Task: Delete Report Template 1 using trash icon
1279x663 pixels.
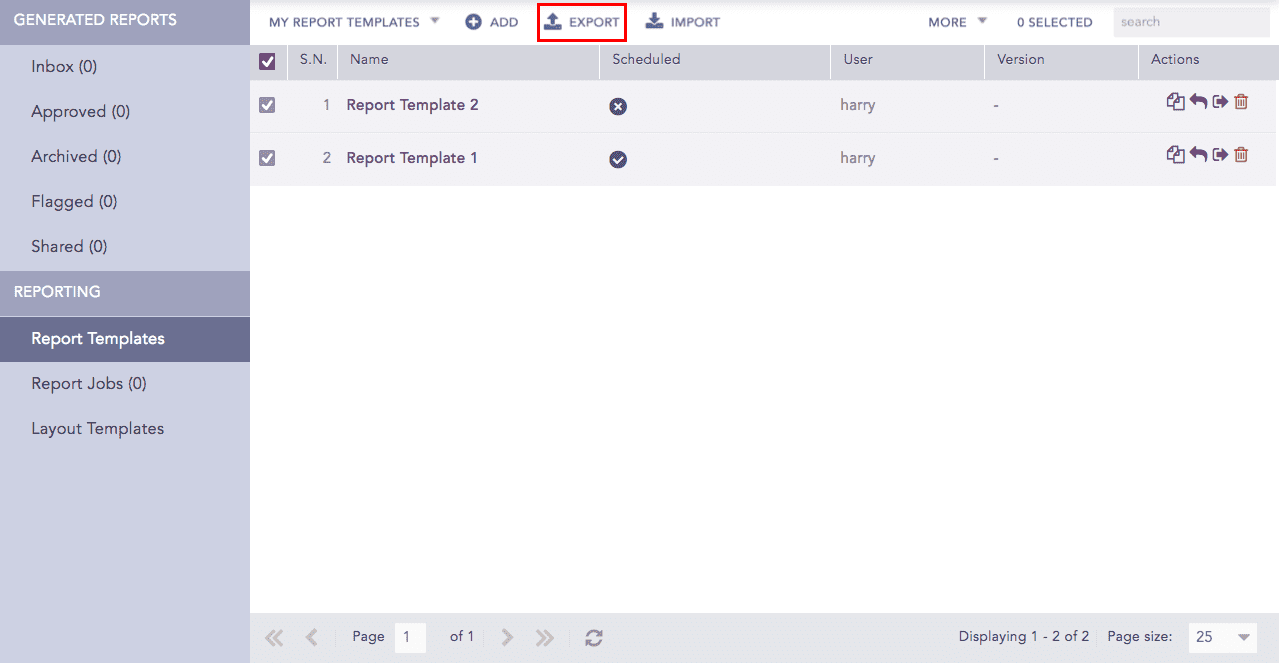Action: (1241, 155)
